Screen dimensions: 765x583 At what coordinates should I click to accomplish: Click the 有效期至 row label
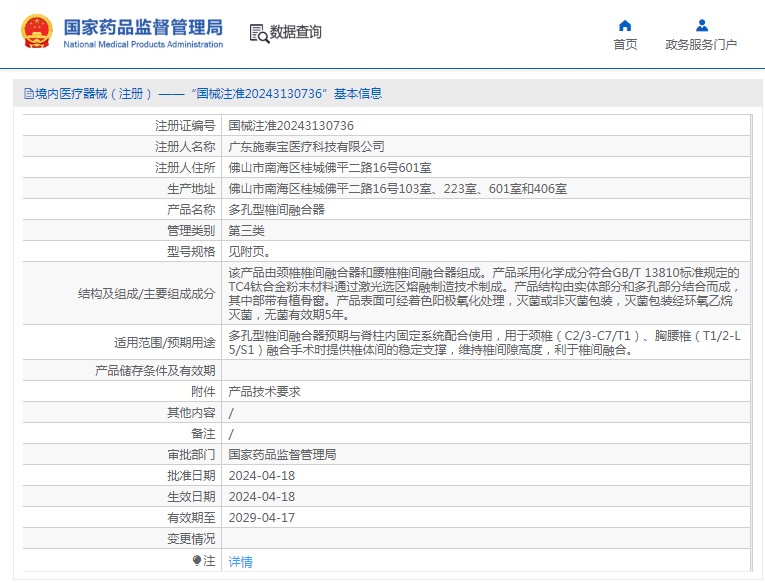pos(191,518)
